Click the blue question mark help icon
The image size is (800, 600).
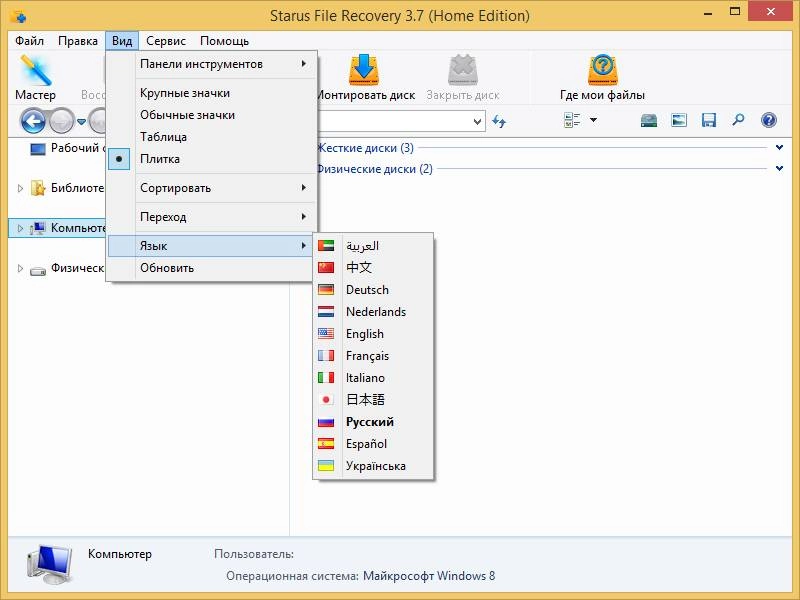[768, 120]
